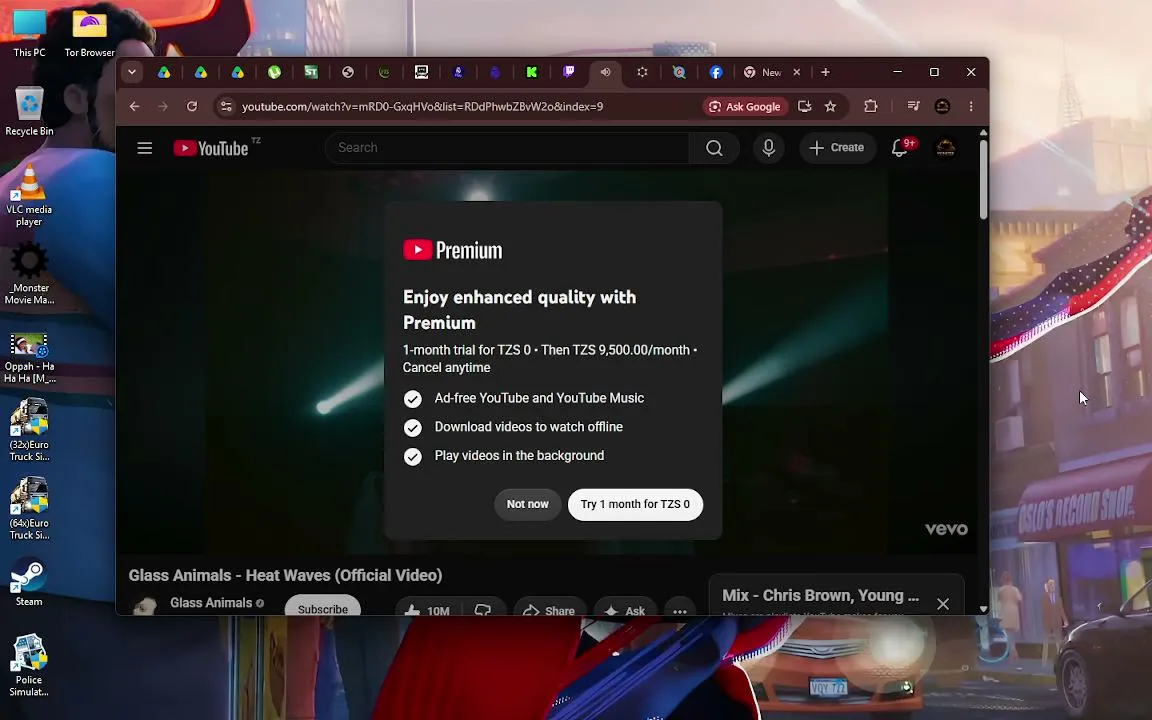Select Oppah - Ha Ha Ha video file
The image size is (1152, 720).
pyautogui.click(x=29, y=358)
